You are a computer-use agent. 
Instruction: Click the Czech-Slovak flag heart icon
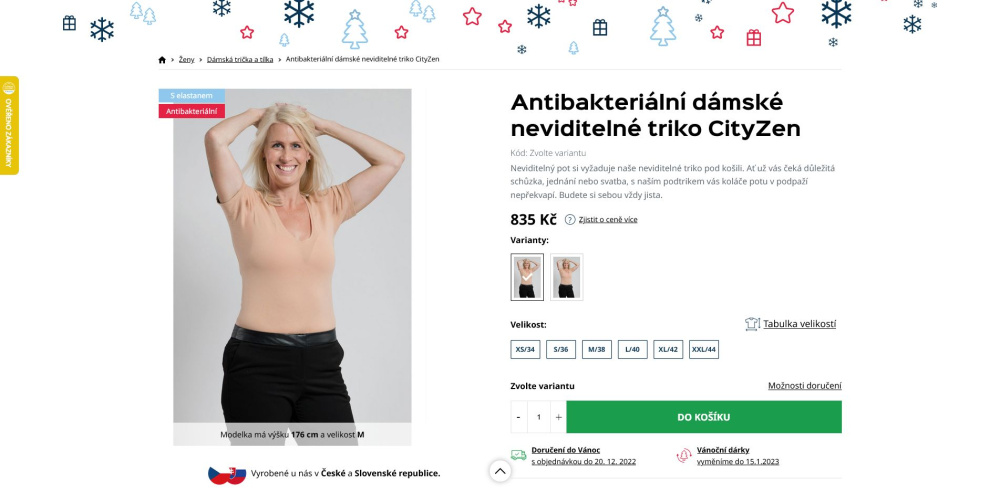[x=227, y=474]
